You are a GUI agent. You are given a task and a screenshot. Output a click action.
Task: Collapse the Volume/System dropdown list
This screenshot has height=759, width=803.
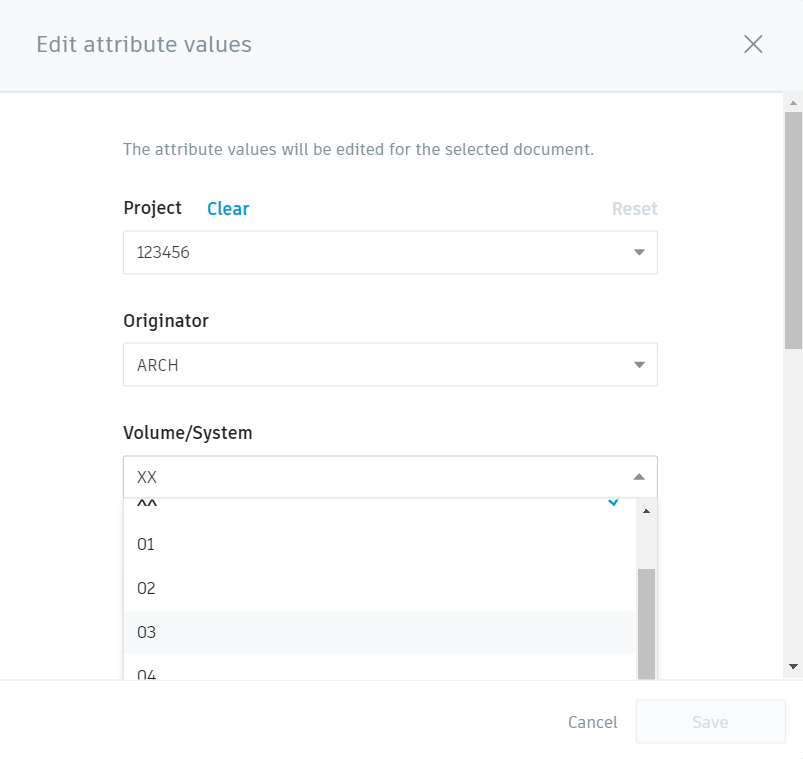pyautogui.click(x=639, y=477)
